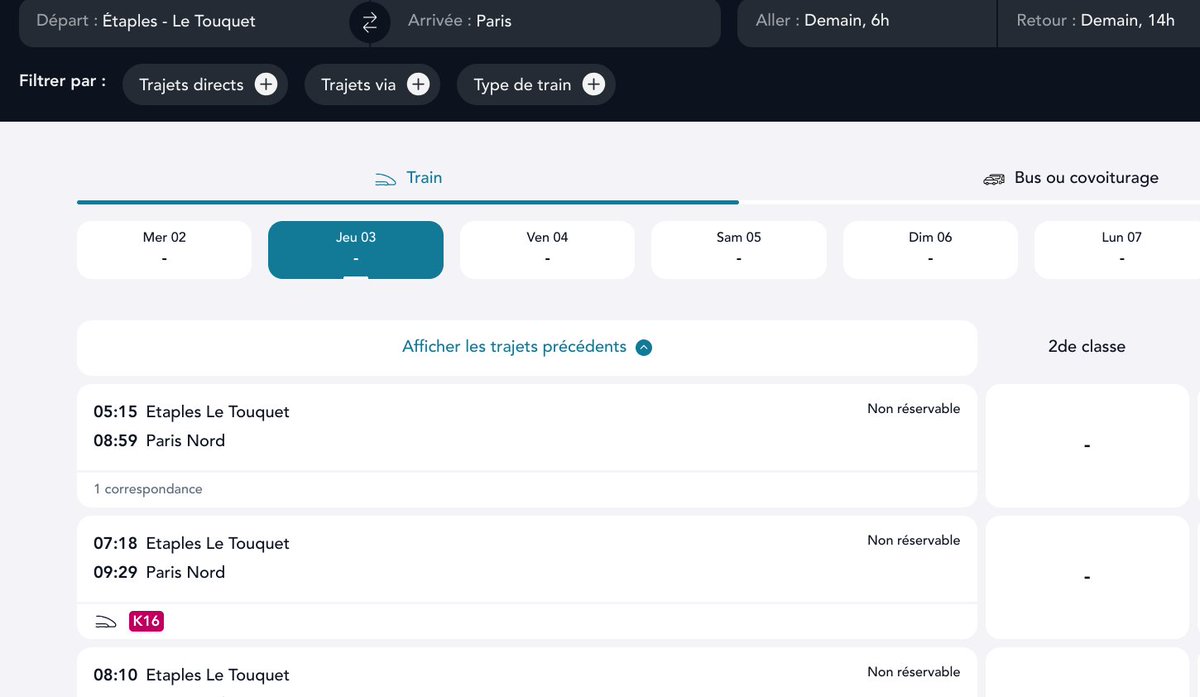Click the plus icon on Type de train
Screen dimensions: 1200x697
coord(594,85)
